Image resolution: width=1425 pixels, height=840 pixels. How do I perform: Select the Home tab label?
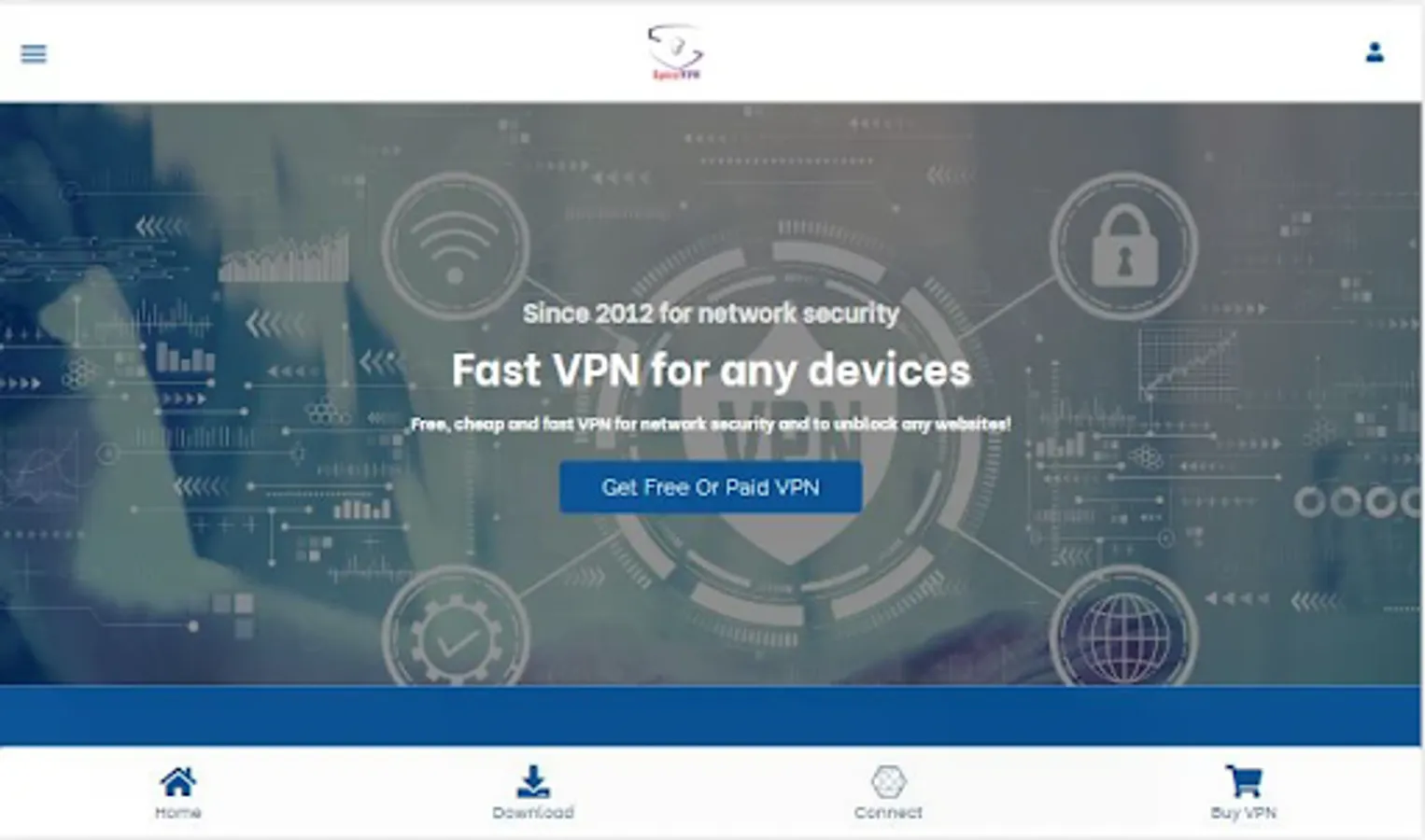[x=177, y=813]
